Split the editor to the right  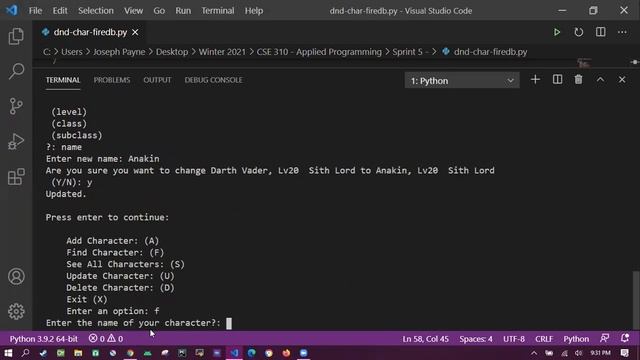point(600,32)
